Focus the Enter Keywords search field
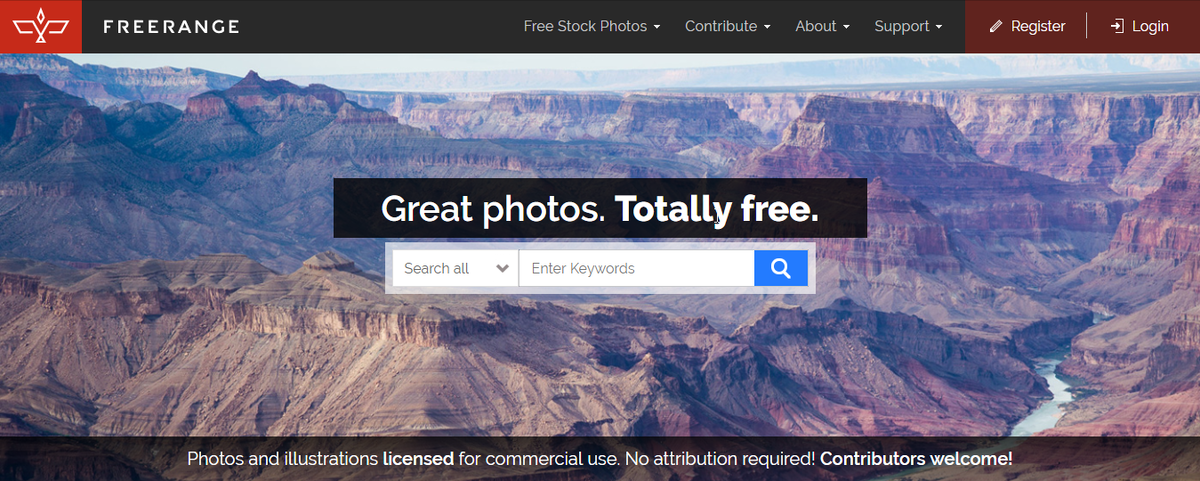The image size is (1200, 481). (636, 268)
